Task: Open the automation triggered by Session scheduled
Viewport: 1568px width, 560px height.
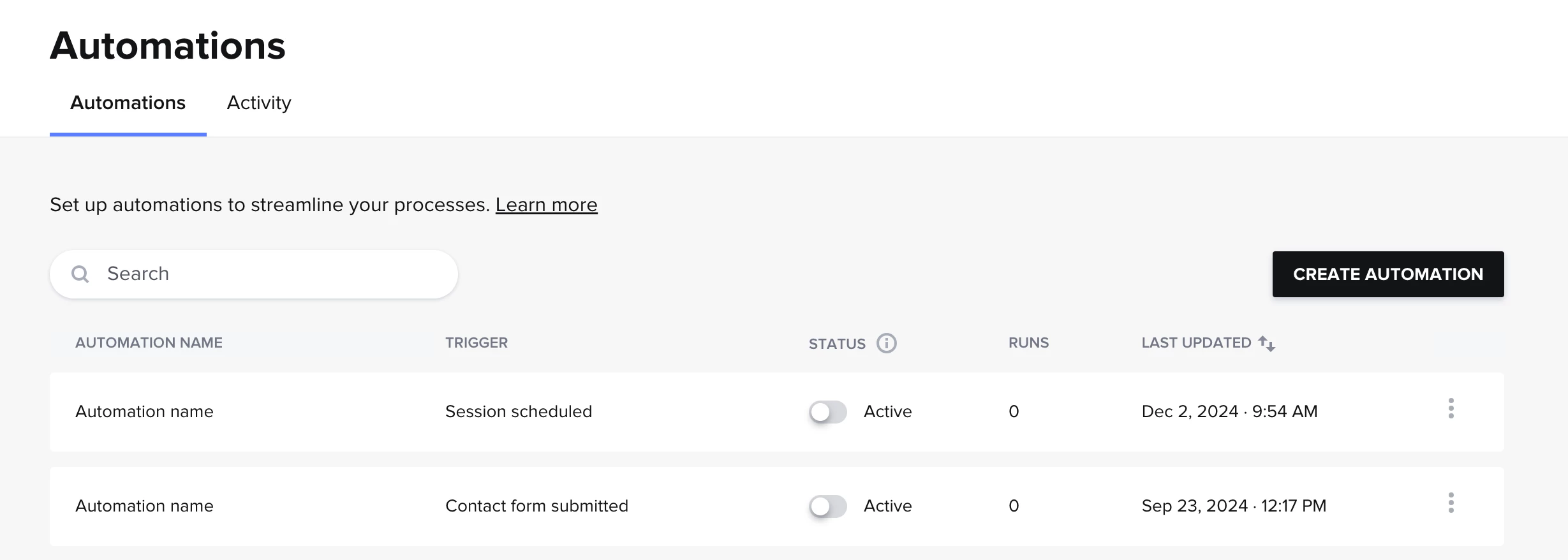Action: click(144, 412)
